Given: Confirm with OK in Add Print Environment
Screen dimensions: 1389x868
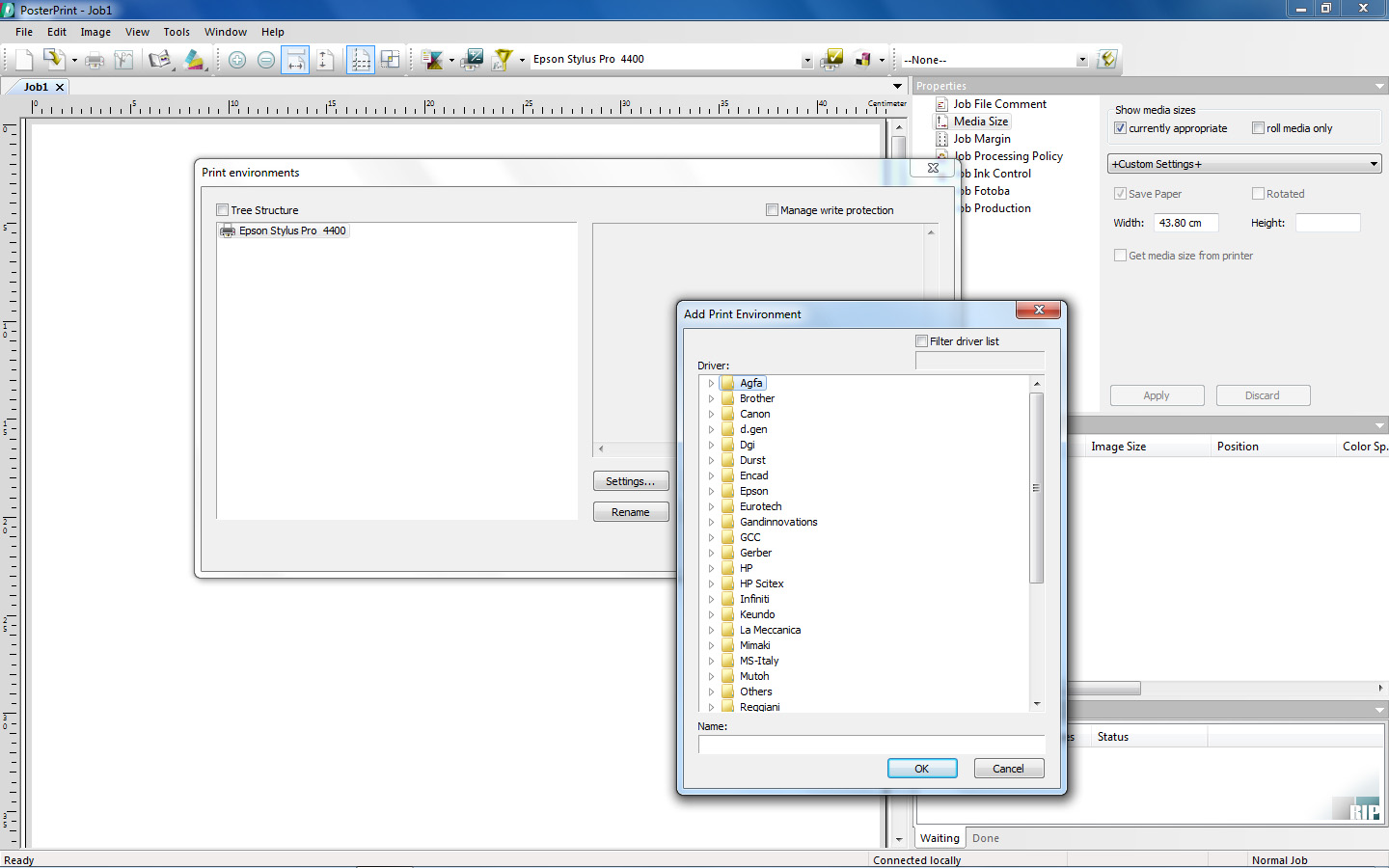Looking at the screenshot, I should tap(922, 769).
